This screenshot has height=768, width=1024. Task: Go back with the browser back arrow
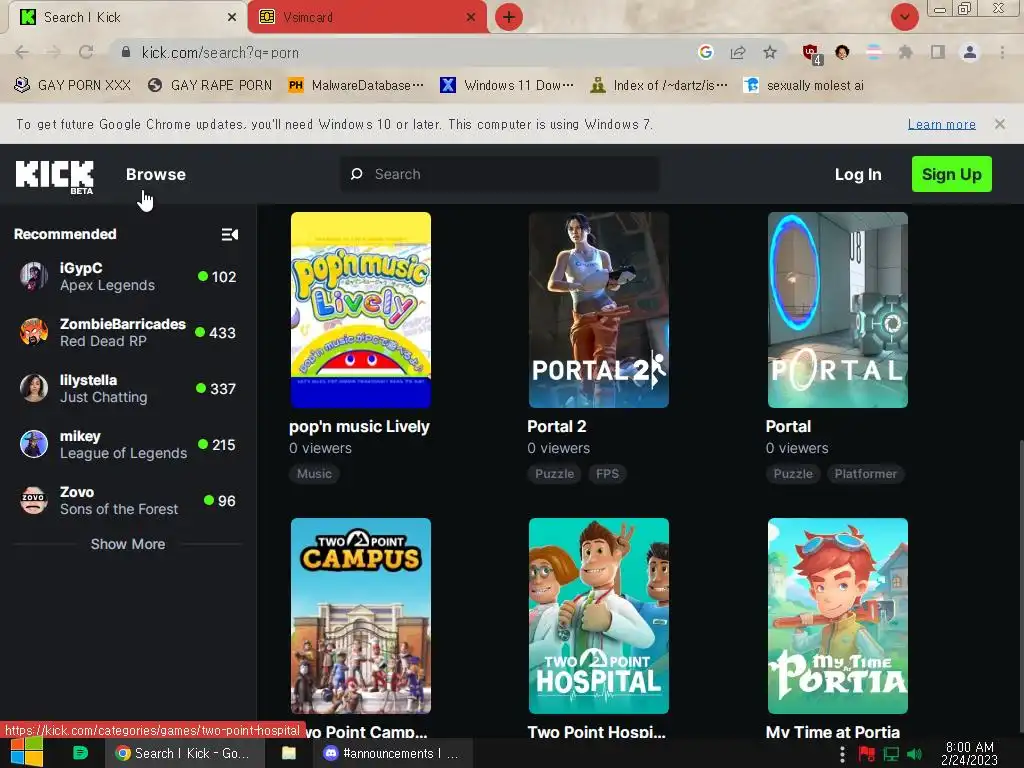[x=22, y=52]
